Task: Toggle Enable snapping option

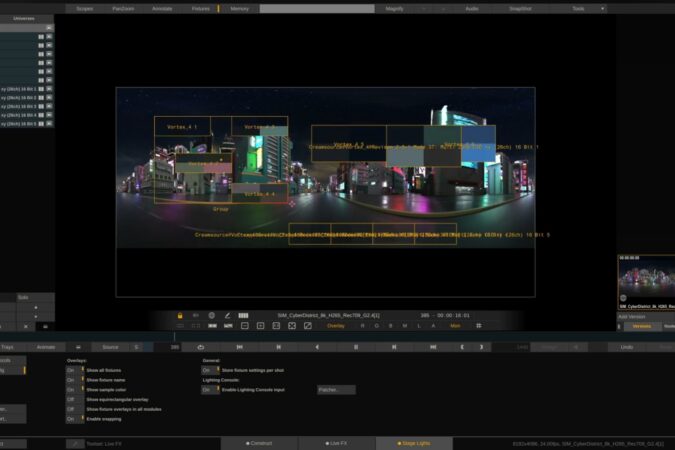Action: click(x=72, y=419)
